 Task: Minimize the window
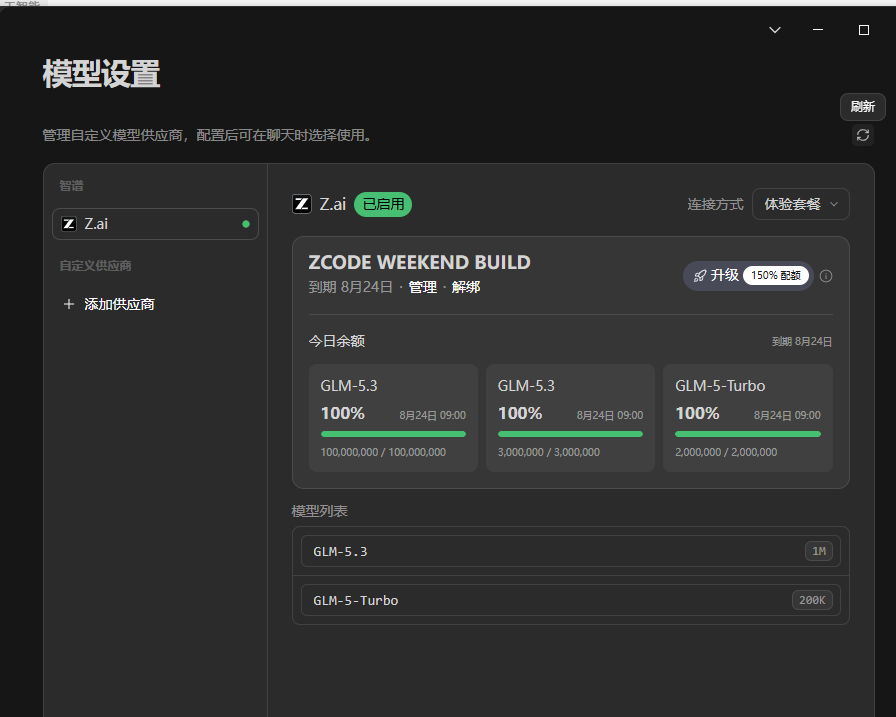tap(818, 29)
